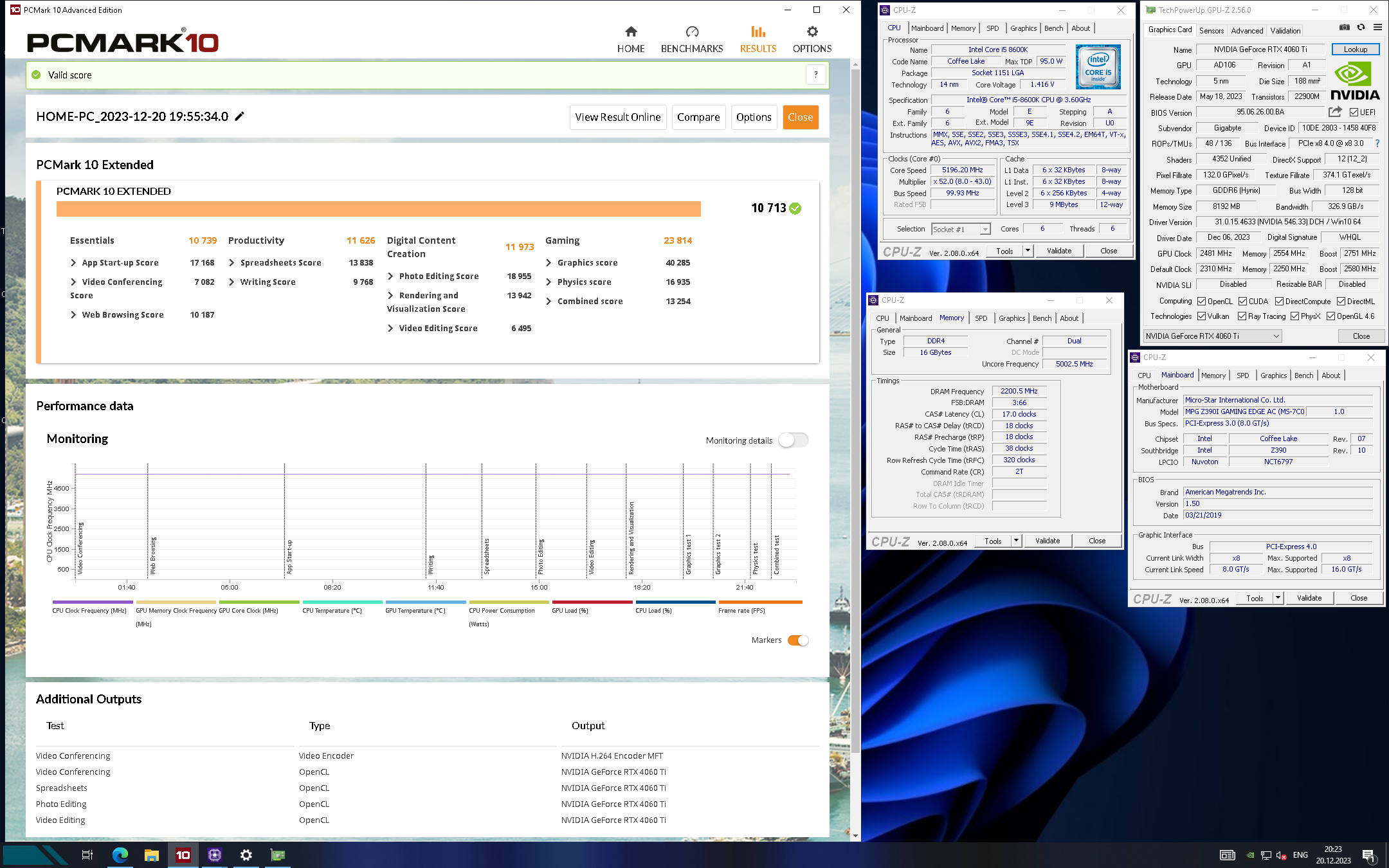Open the notification center icon
The width and height of the screenshot is (1389, 868).
click(1368, 855)
